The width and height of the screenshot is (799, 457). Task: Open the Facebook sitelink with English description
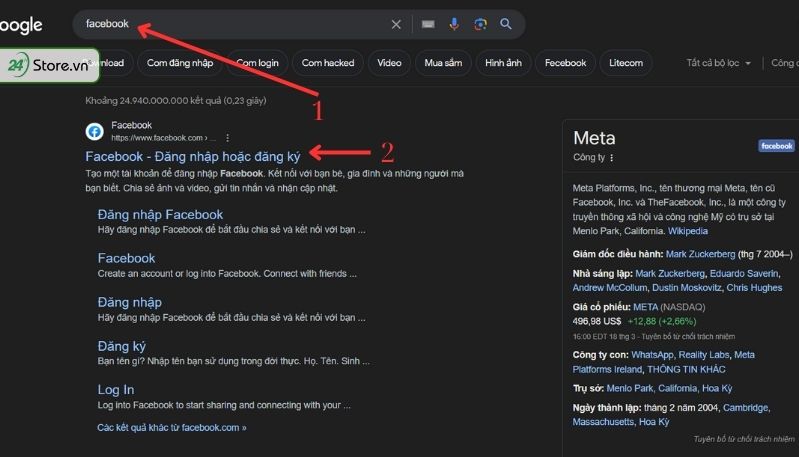point(126,258)
